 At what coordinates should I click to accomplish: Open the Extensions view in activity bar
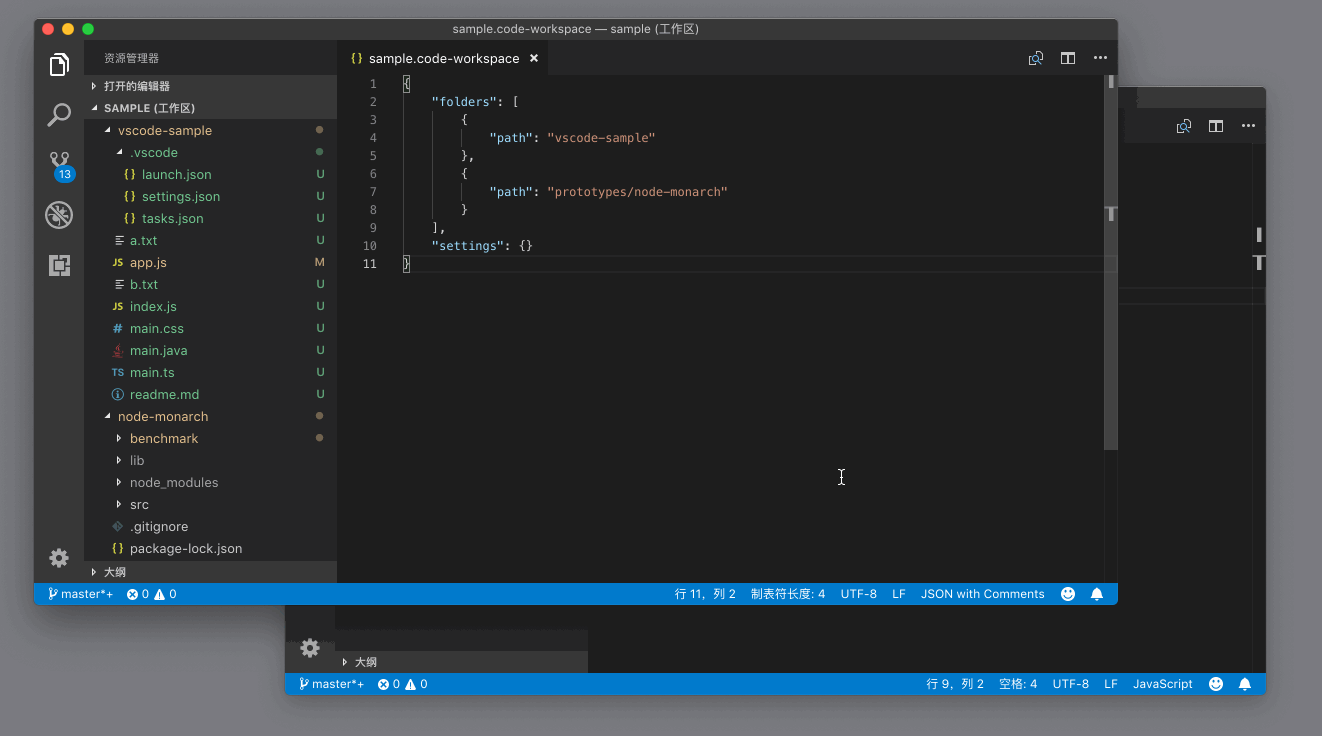pyautogui.click(x=59, y=265)
